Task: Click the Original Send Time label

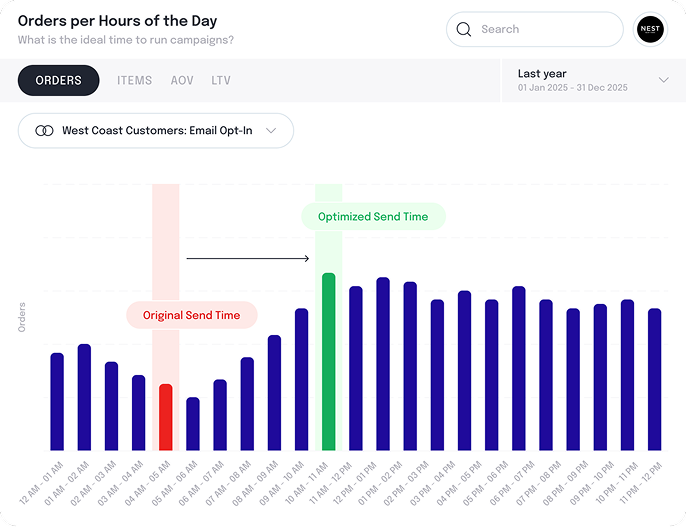Action: point(191,315)
